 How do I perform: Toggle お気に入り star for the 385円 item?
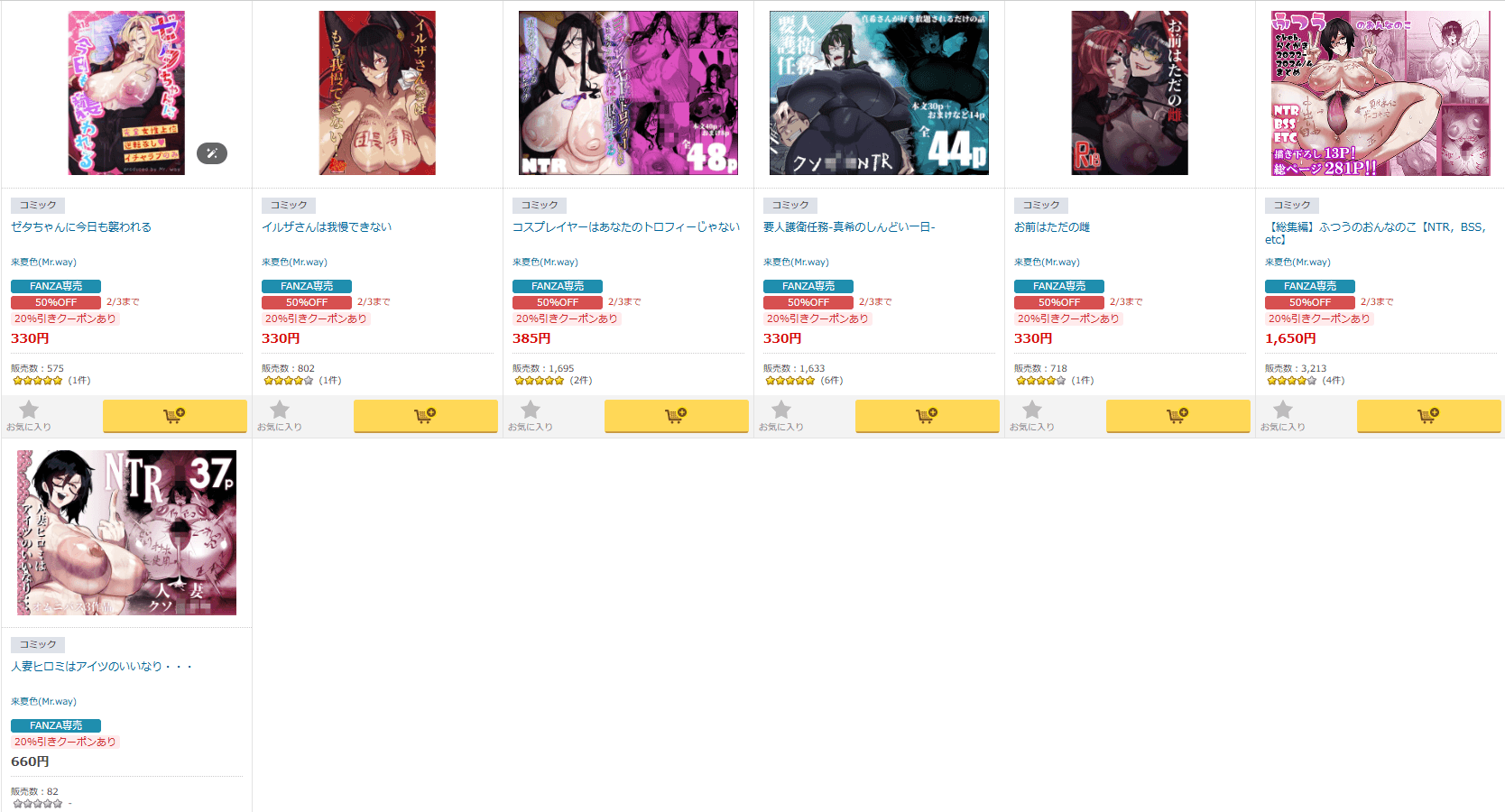coord(531,415)
